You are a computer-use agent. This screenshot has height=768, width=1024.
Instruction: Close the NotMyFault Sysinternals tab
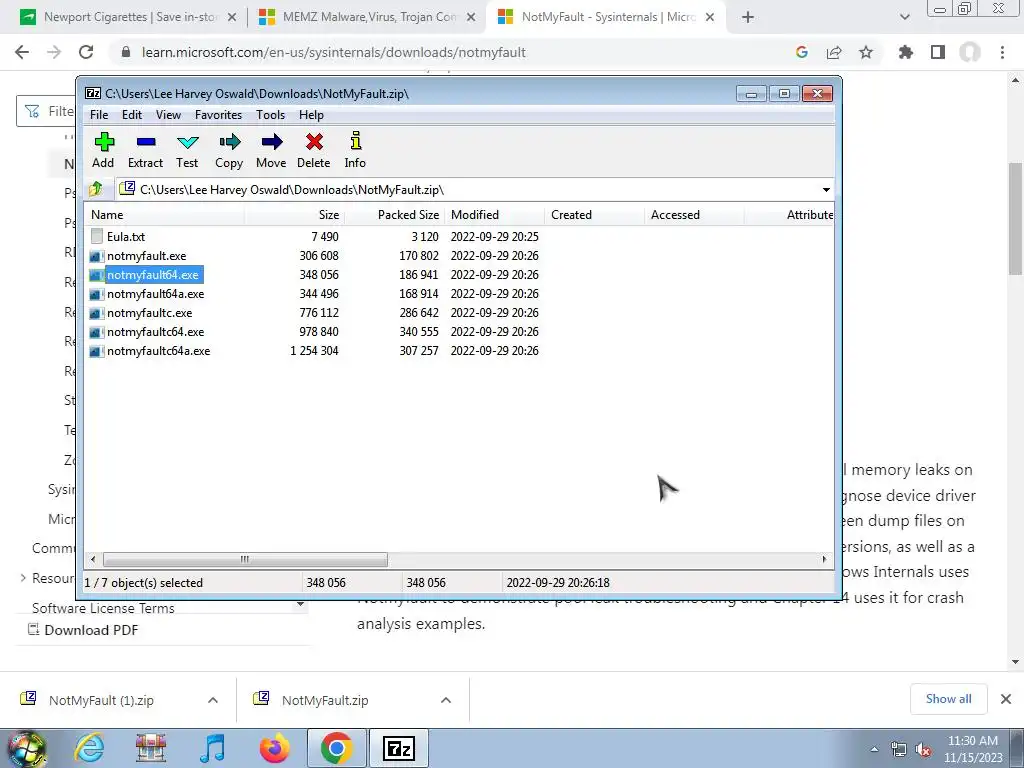coord(711,18)
